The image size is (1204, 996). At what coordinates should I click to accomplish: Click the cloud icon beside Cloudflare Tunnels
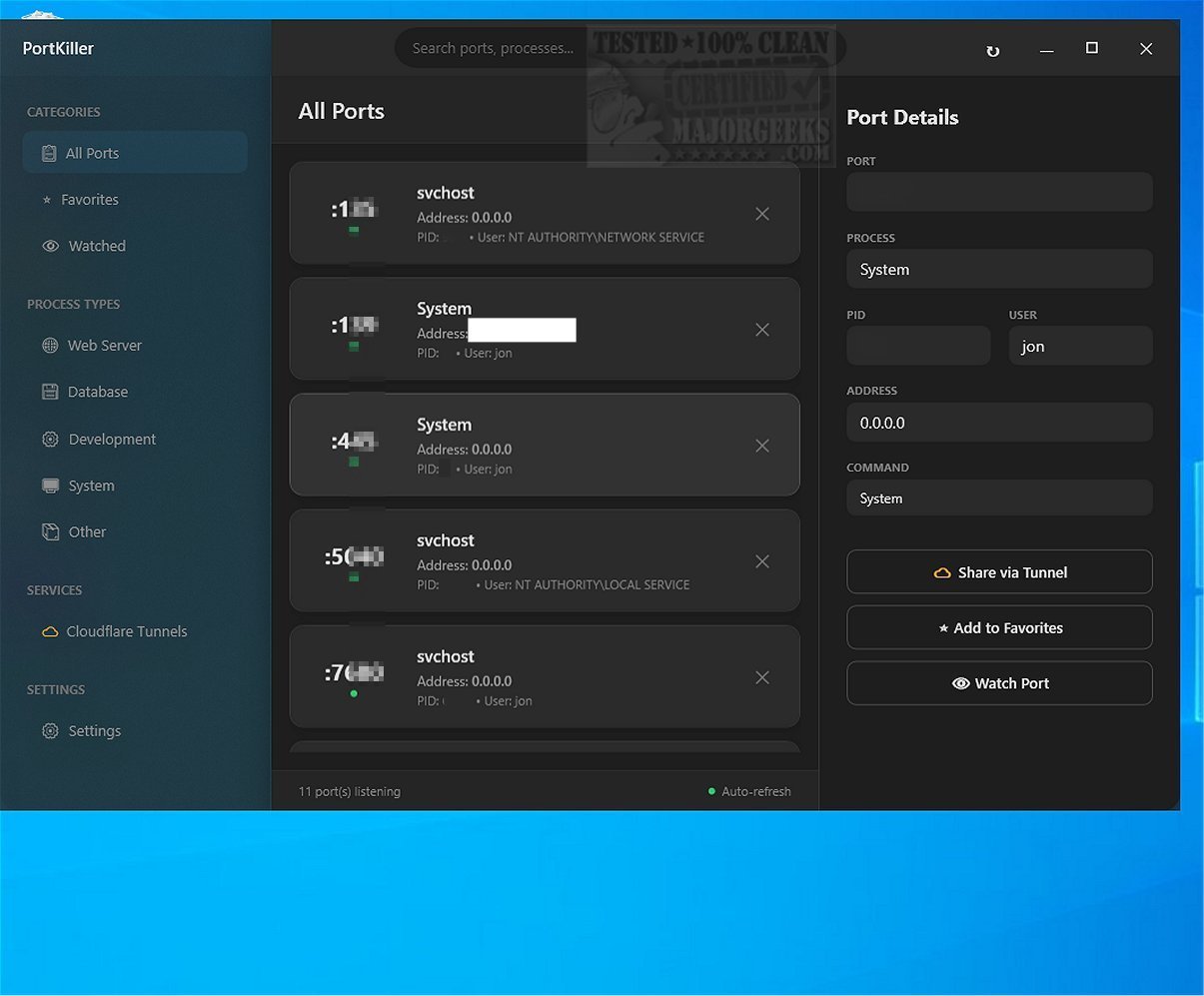coord(49,631)
